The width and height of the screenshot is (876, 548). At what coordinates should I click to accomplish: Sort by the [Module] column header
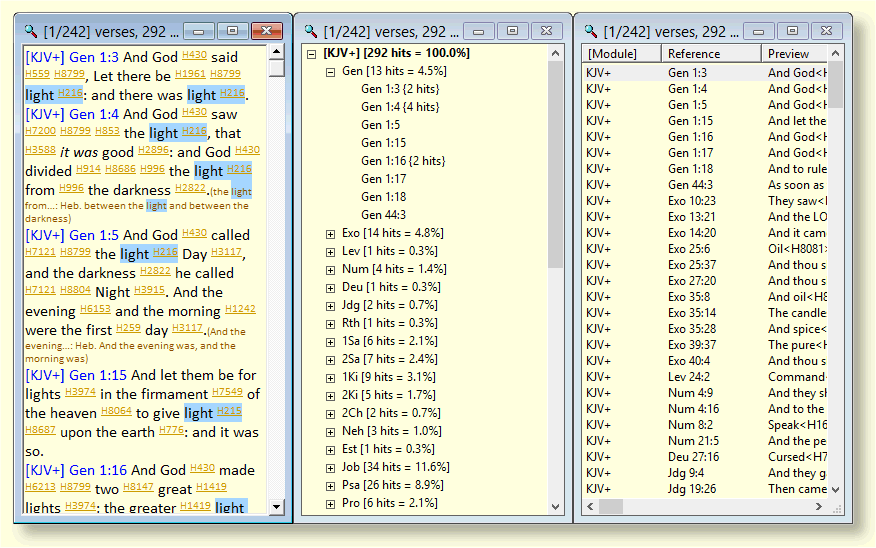[x=622, y=54]
